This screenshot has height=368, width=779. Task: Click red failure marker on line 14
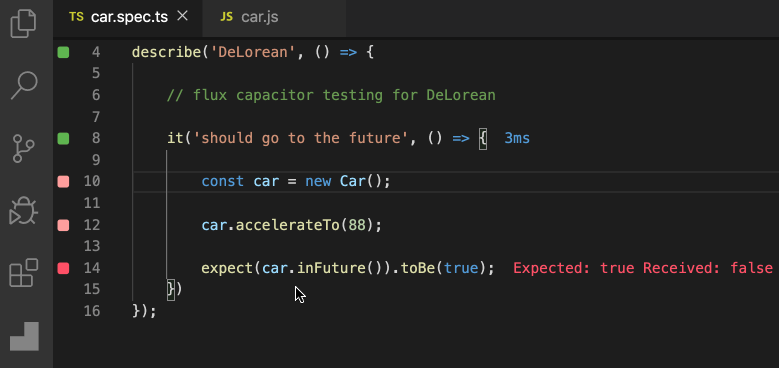[63, 269]
